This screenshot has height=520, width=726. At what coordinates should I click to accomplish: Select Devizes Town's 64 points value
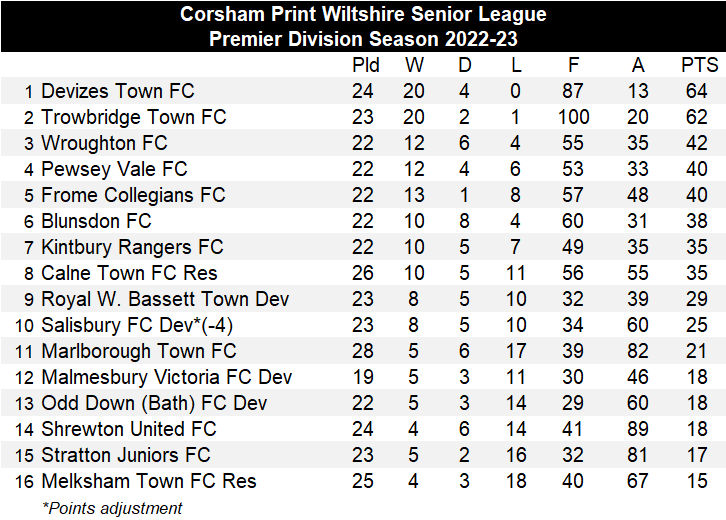[699, 91]
